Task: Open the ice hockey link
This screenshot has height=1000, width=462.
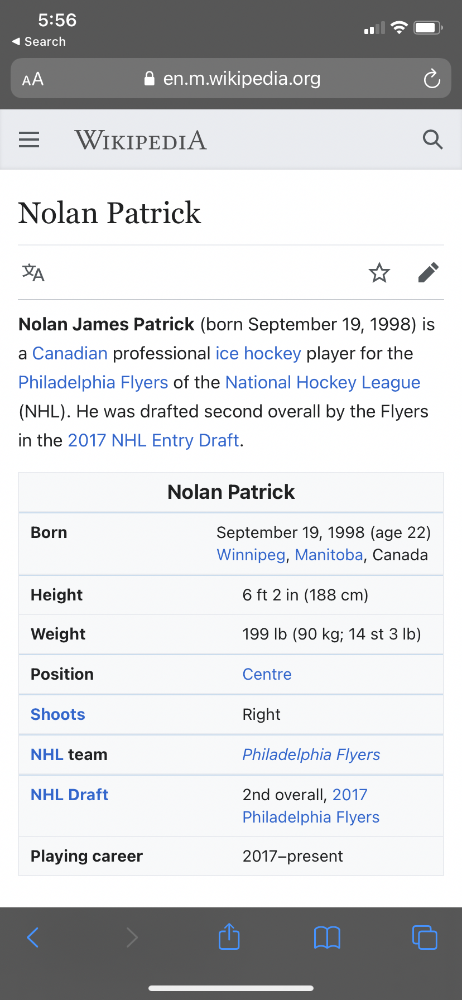Action: [x=258, y=353]
